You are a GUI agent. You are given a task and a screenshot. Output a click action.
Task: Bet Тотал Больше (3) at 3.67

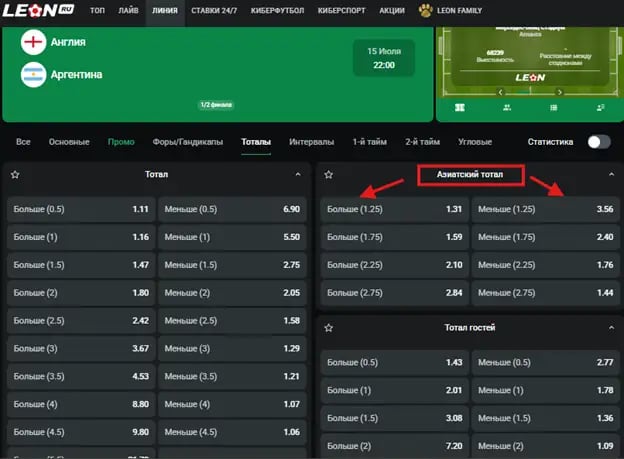click(81, 348)
